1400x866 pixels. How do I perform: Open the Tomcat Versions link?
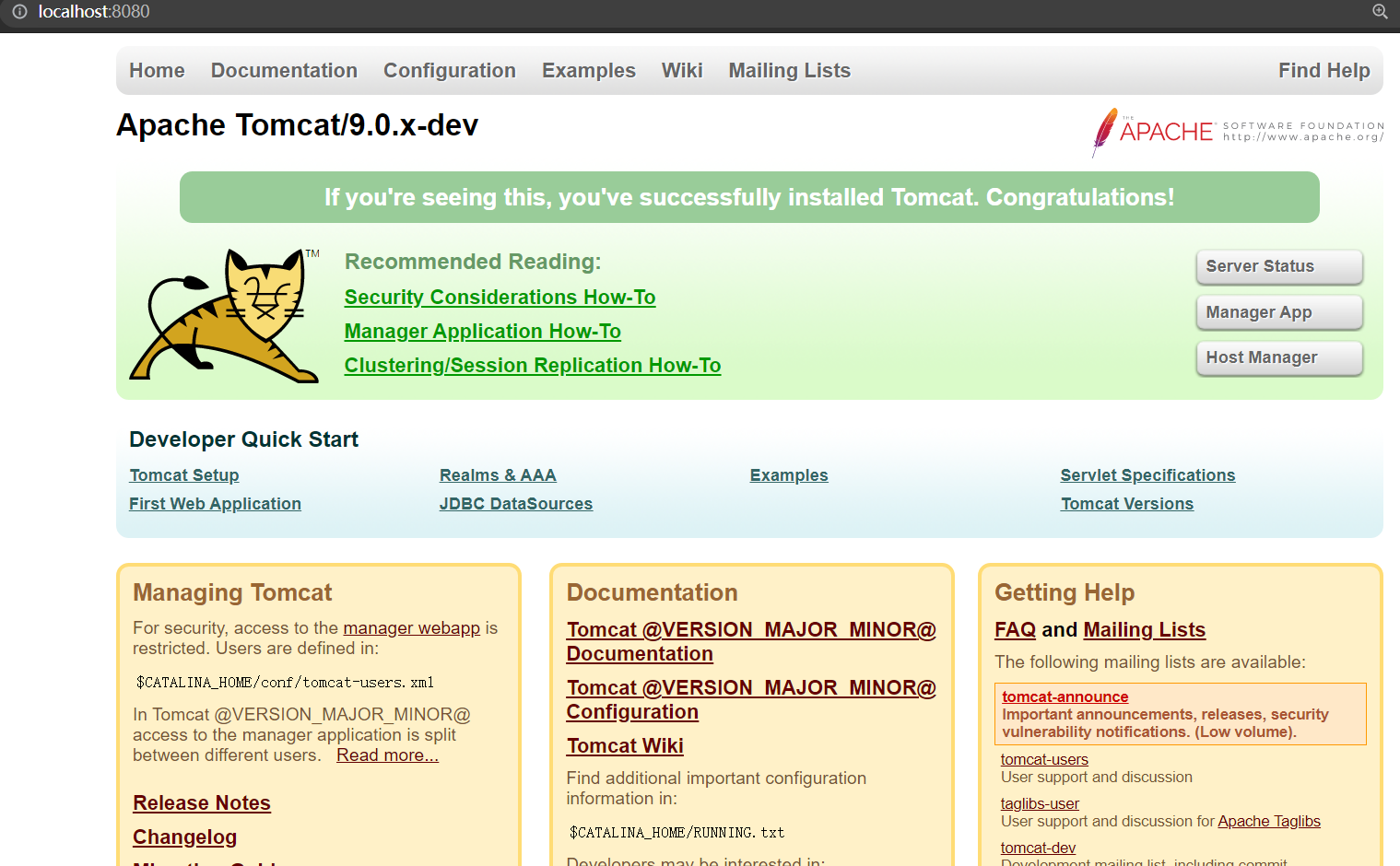click(x=1127, y=504)
